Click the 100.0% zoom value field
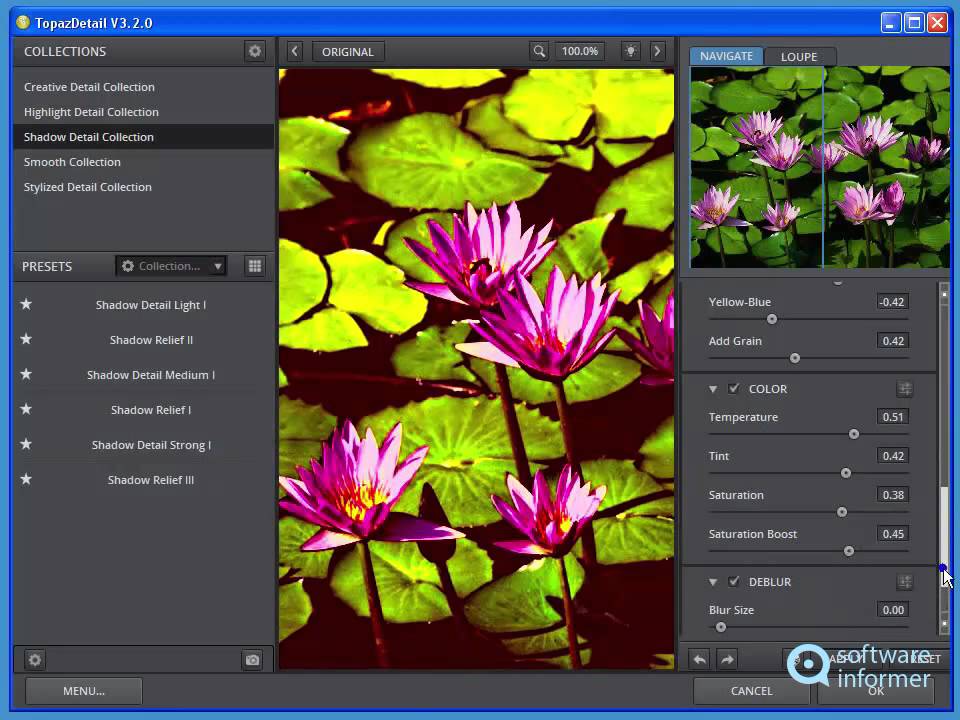This screenshot has height=720, width=960. (579, 51)
